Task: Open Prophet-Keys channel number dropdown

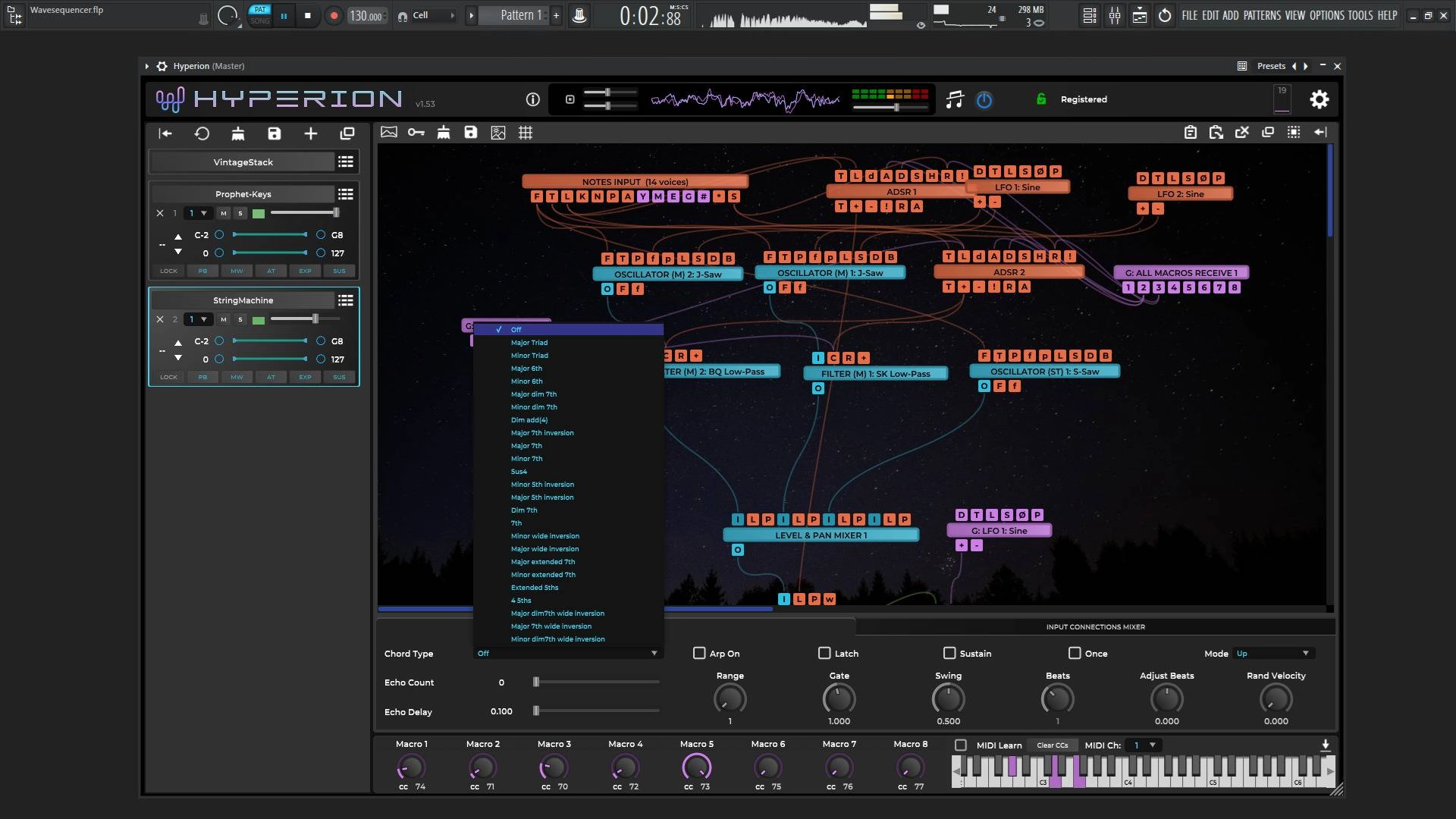Action: [198, 213]
